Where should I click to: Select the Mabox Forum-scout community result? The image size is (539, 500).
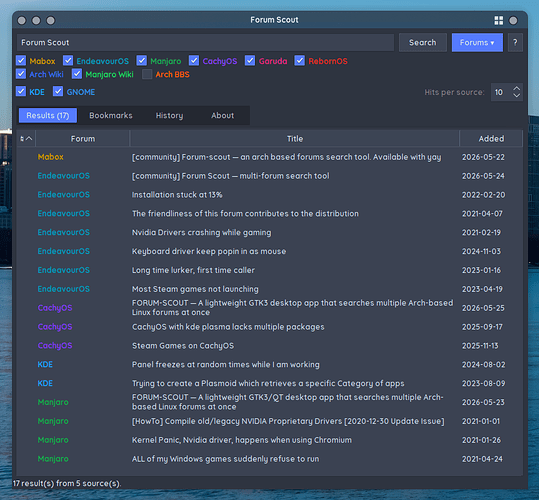270,157
